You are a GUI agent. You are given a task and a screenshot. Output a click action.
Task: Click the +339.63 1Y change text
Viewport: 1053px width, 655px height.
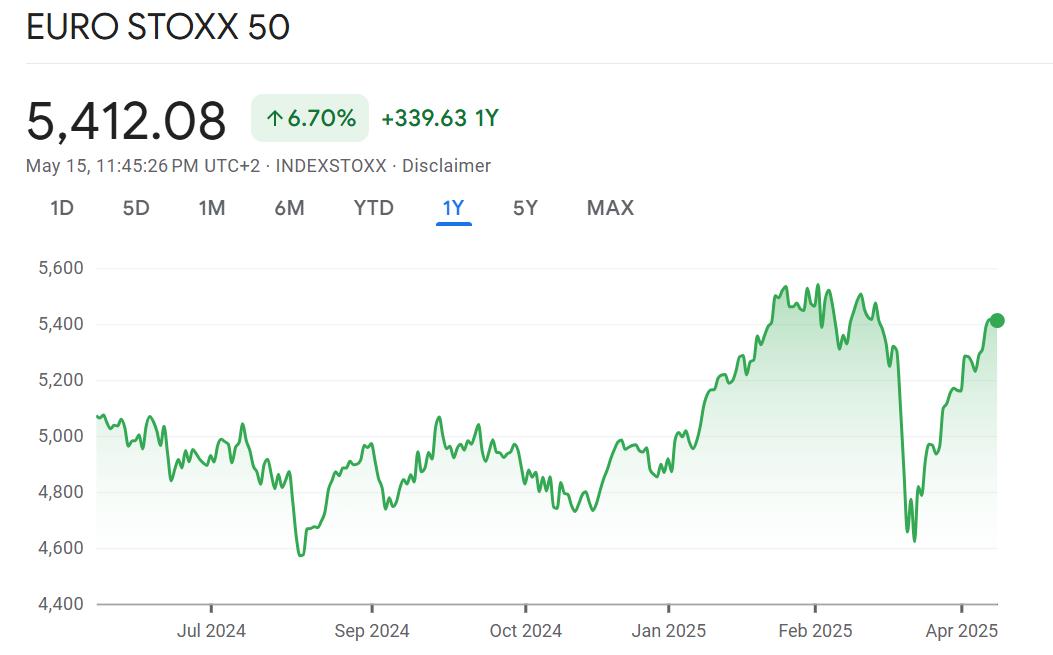point(440,119)
